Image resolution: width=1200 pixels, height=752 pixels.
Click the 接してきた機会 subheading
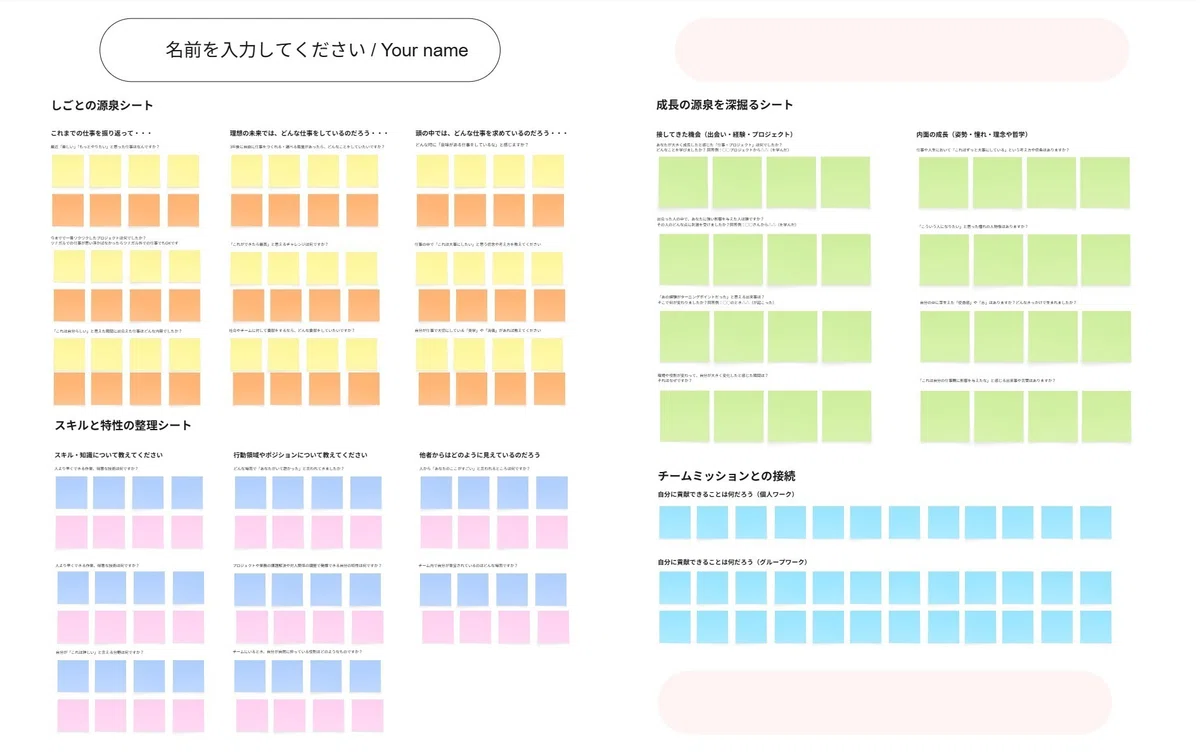725,134
